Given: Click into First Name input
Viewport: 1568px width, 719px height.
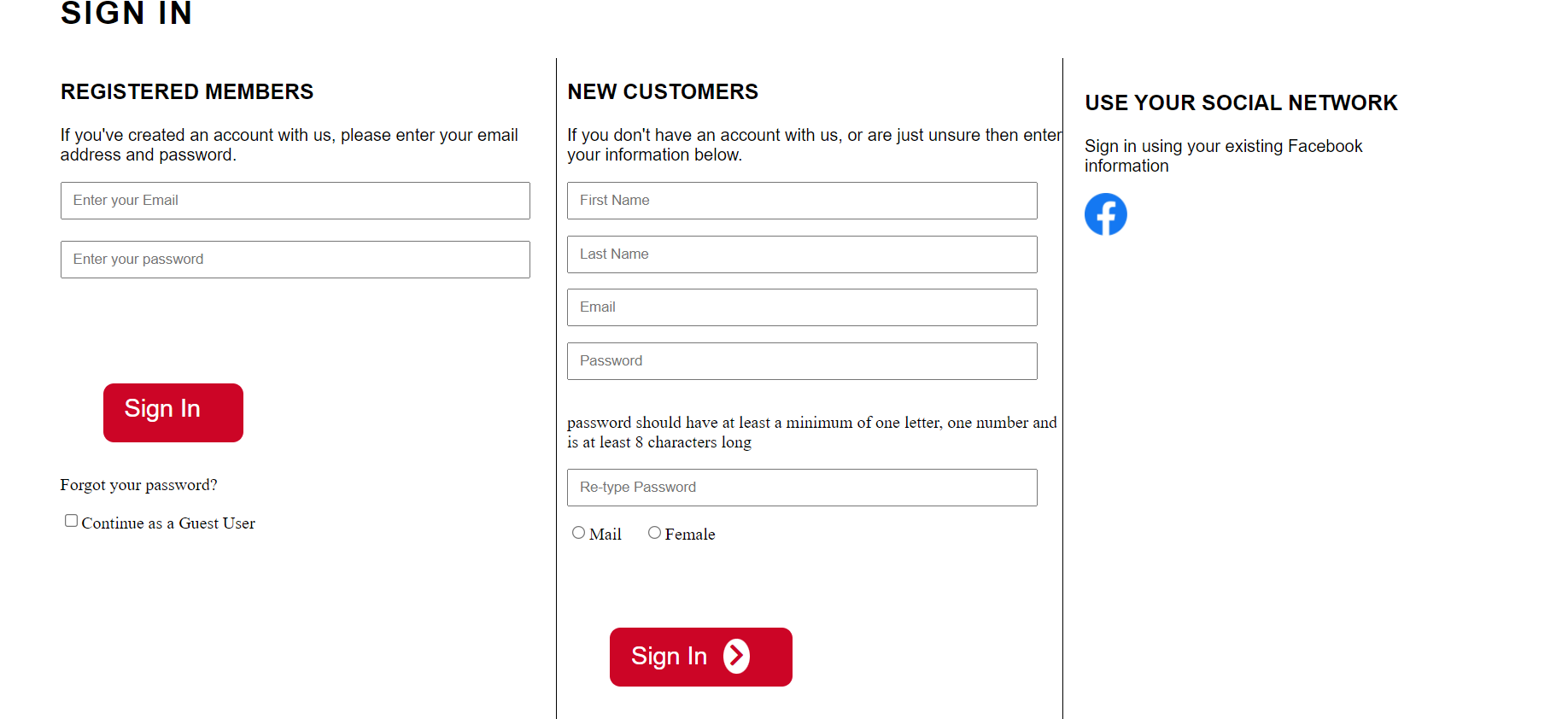Looking at the screenshot, I should (801, 201).
